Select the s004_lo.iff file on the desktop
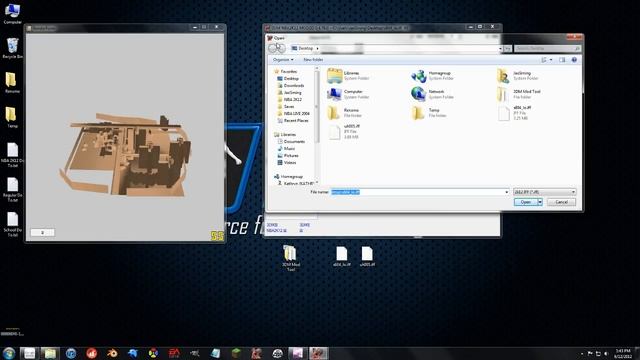640x360 pixels. (x=342, y=257)
